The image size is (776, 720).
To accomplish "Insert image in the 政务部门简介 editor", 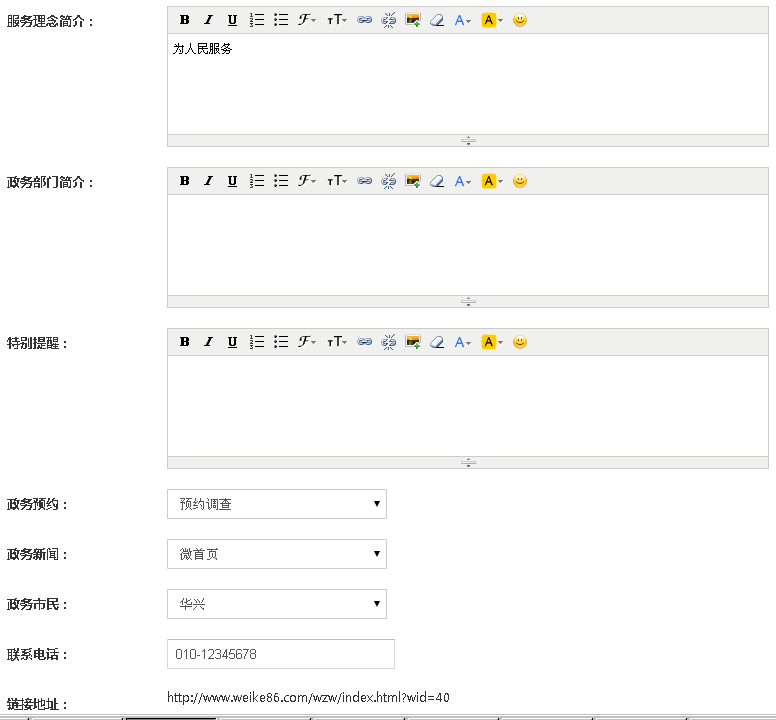I will coord(413,181).
